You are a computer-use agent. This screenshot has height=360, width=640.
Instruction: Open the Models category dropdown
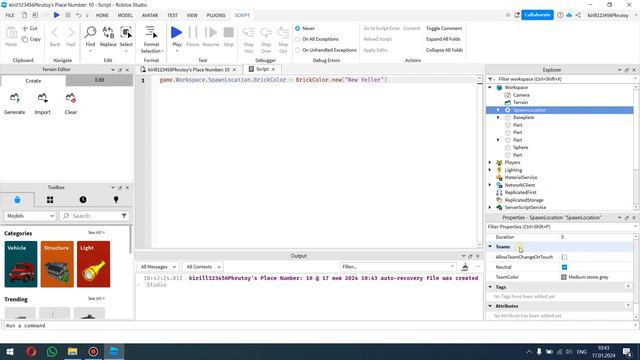pos(30,216)
